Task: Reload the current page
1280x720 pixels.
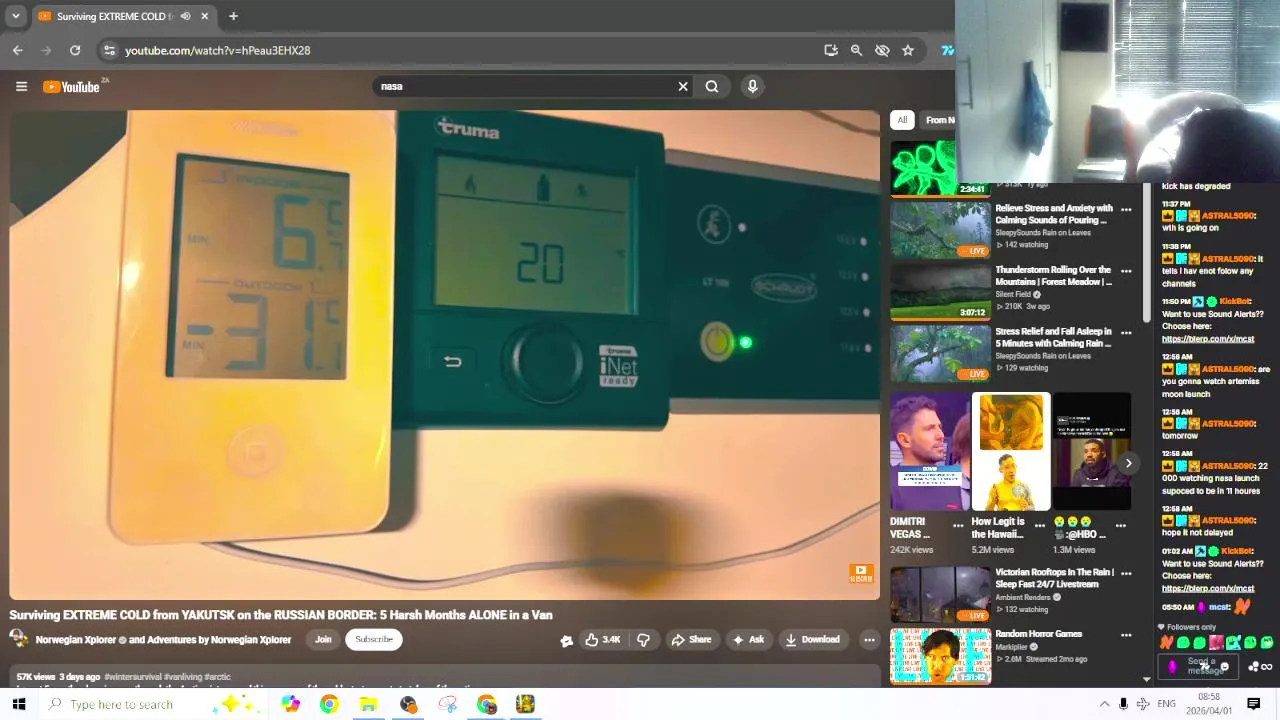Action: (x=75, y=50)
